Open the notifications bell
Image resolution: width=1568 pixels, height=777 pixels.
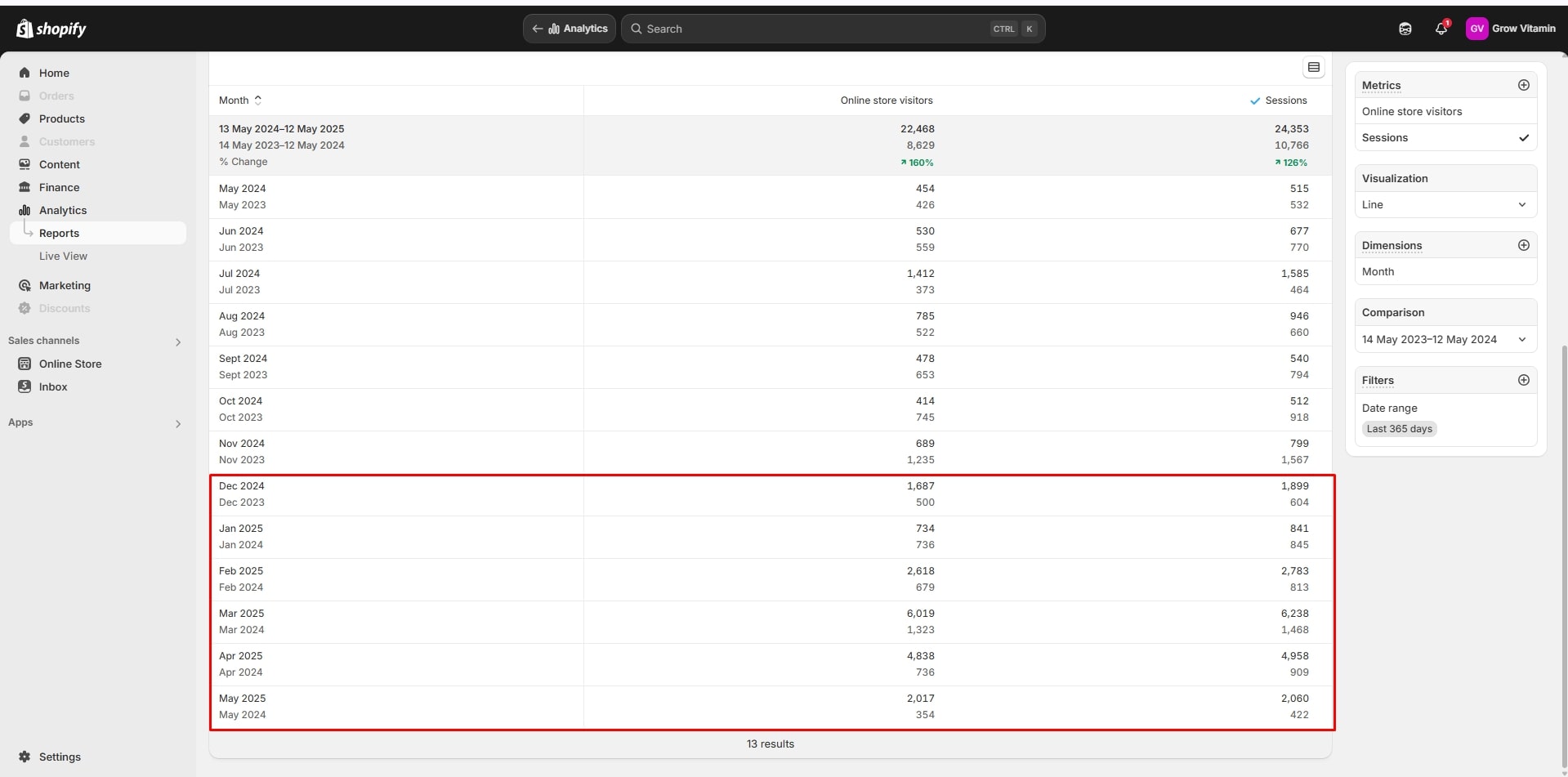point(1441,29)
